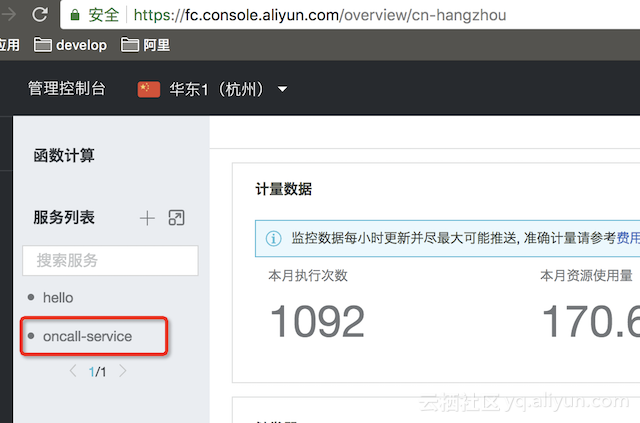Select the hello service
The height and width of the screenshot is (423, 640).
pyautogui.click(x=58, y=298)
